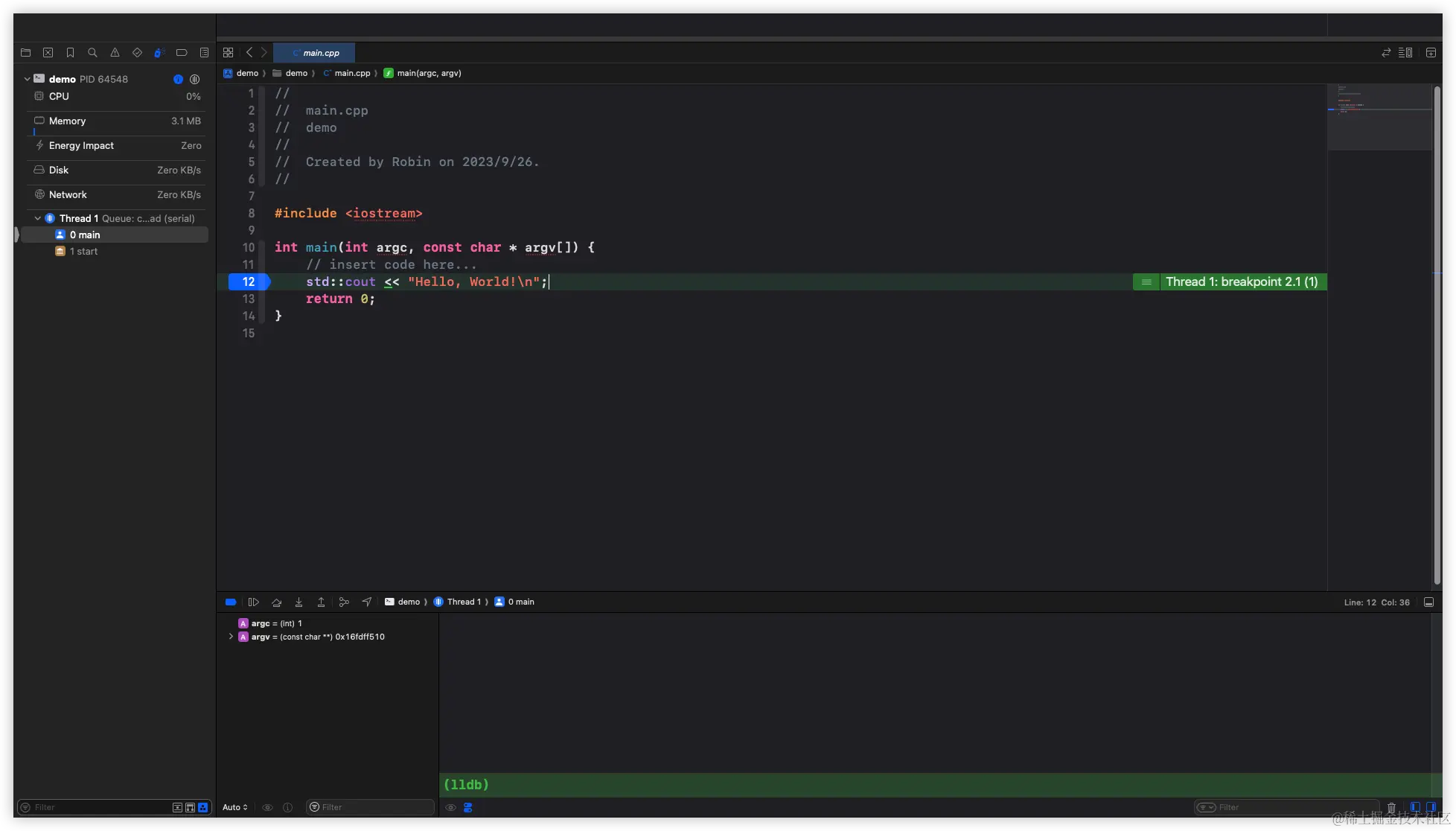Switch to the Breakpoint navigator
This screenshot has height=831, width=1456.
pos(181,53)
